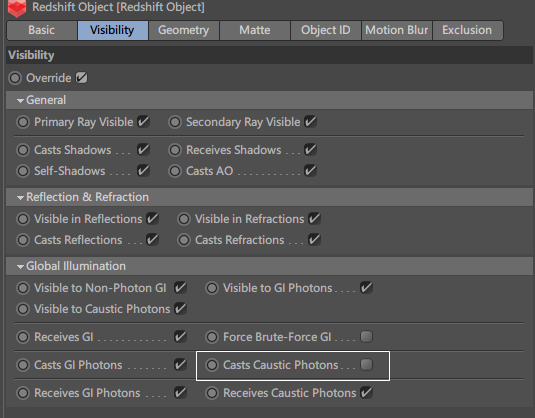Toggle Visible in Refractions checkbox
Image resolution: width=535 pixels, height=418 pixels.
click(314, 219)
